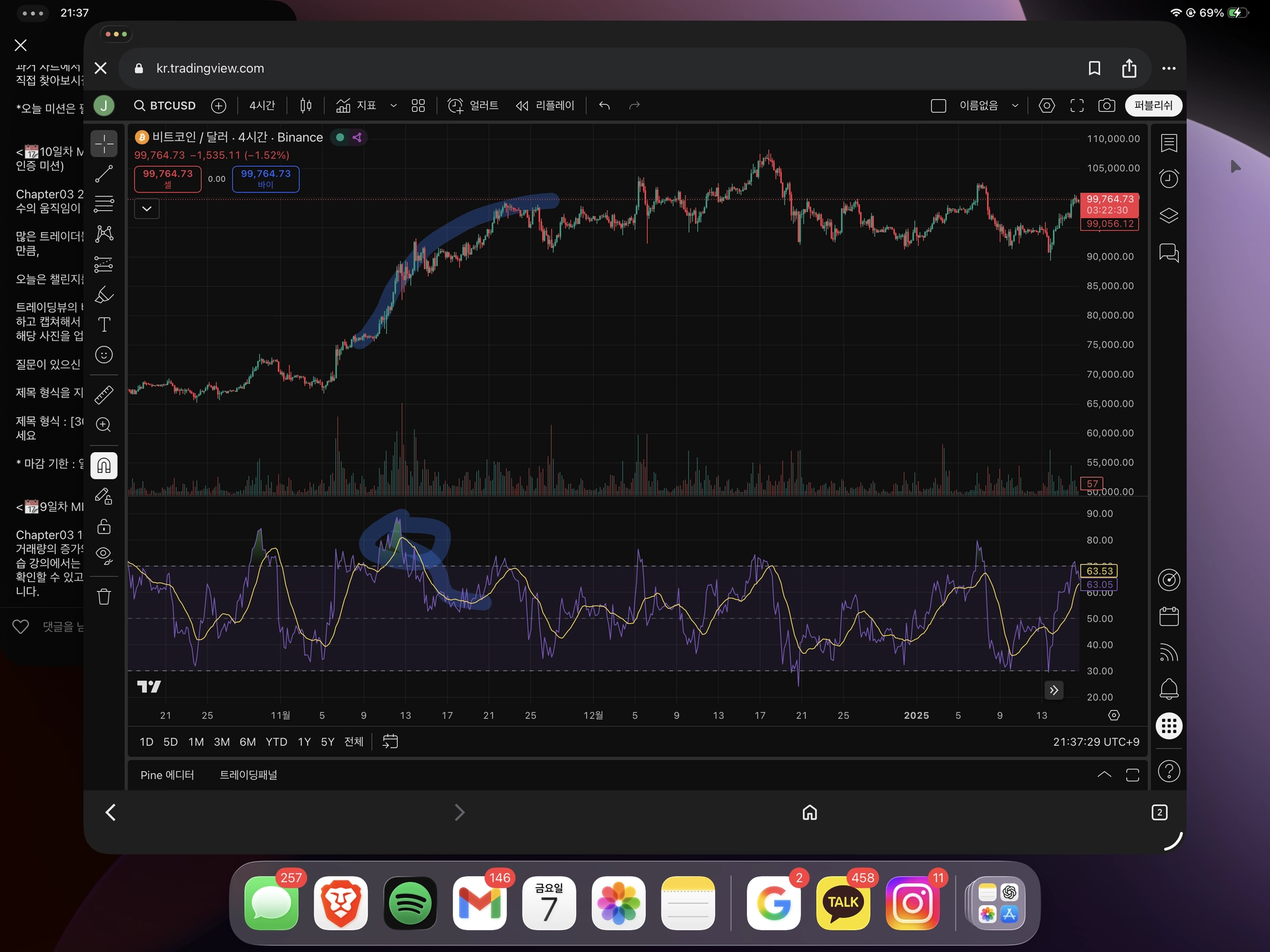Open the alerts alarm clock panel
Image resolution: width=1270 pixels, height=952 pixels.
[x=1169, y=178]
